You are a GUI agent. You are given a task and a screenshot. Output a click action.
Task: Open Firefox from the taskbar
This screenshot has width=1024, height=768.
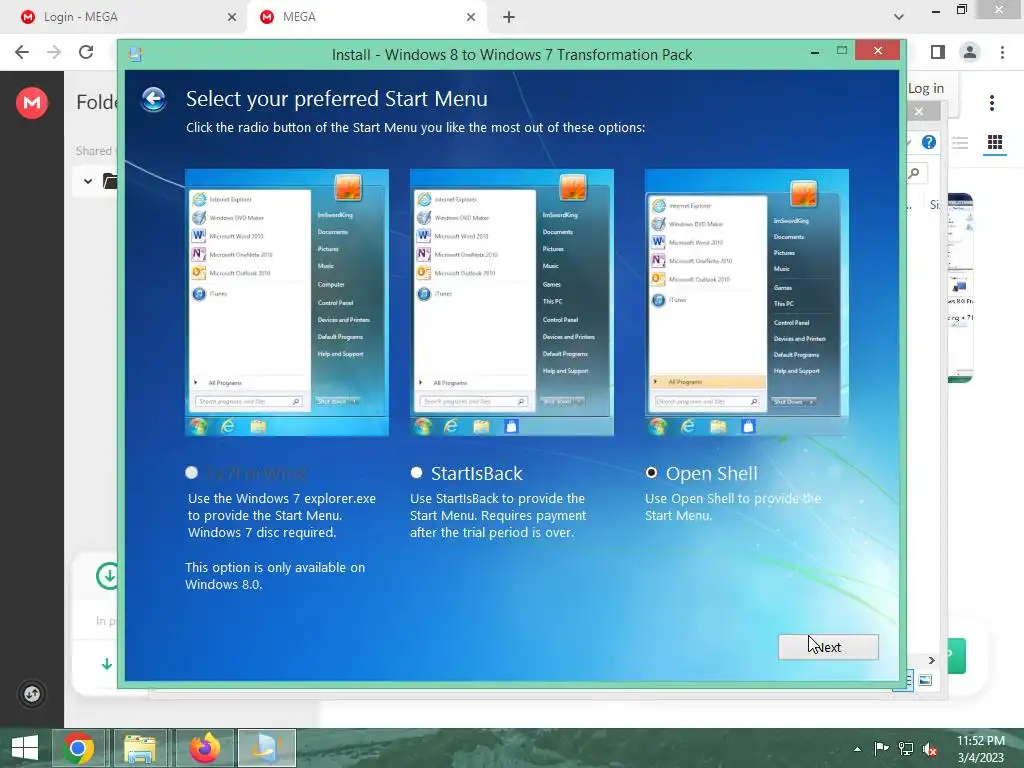coord(204,748)
